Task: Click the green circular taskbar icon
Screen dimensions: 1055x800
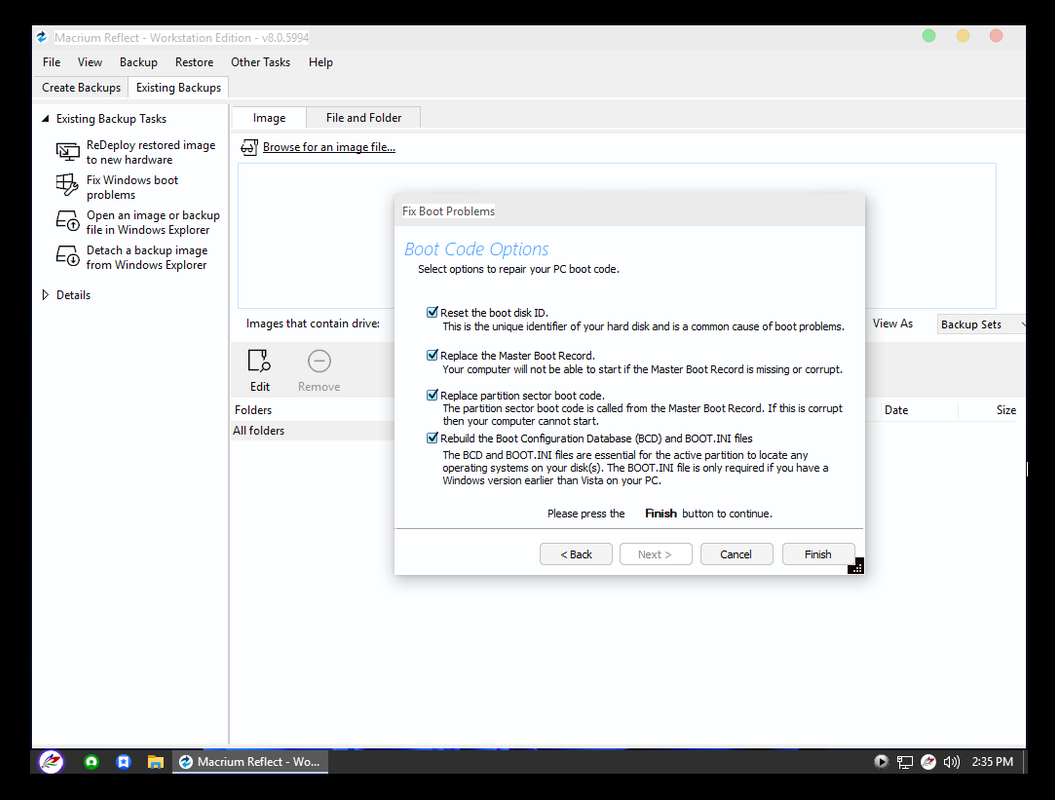Action: point(92,762)
